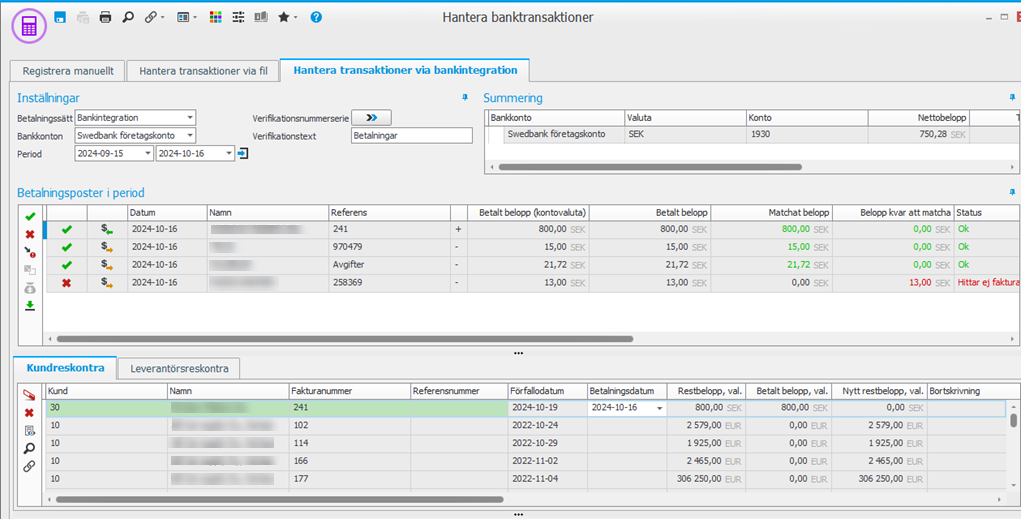Open the Betalningsdatum dropdown for invoice 241
The height and width of the screenshot is (519, 1021).
point(660,408)
